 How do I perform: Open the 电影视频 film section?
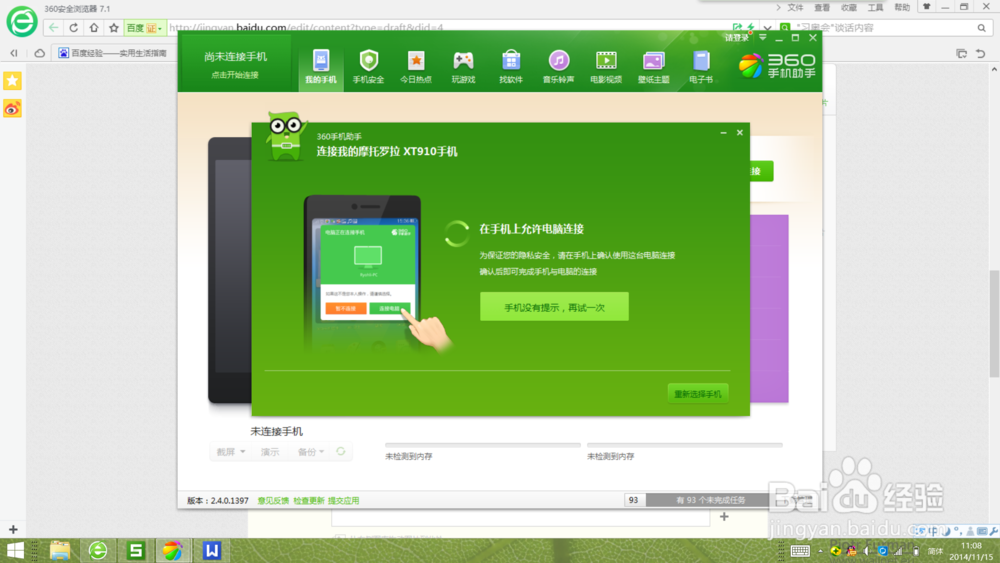point(606,66)
